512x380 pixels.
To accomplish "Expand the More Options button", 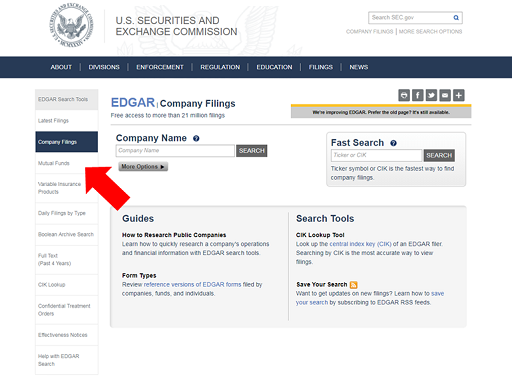I will coord(143,166).
